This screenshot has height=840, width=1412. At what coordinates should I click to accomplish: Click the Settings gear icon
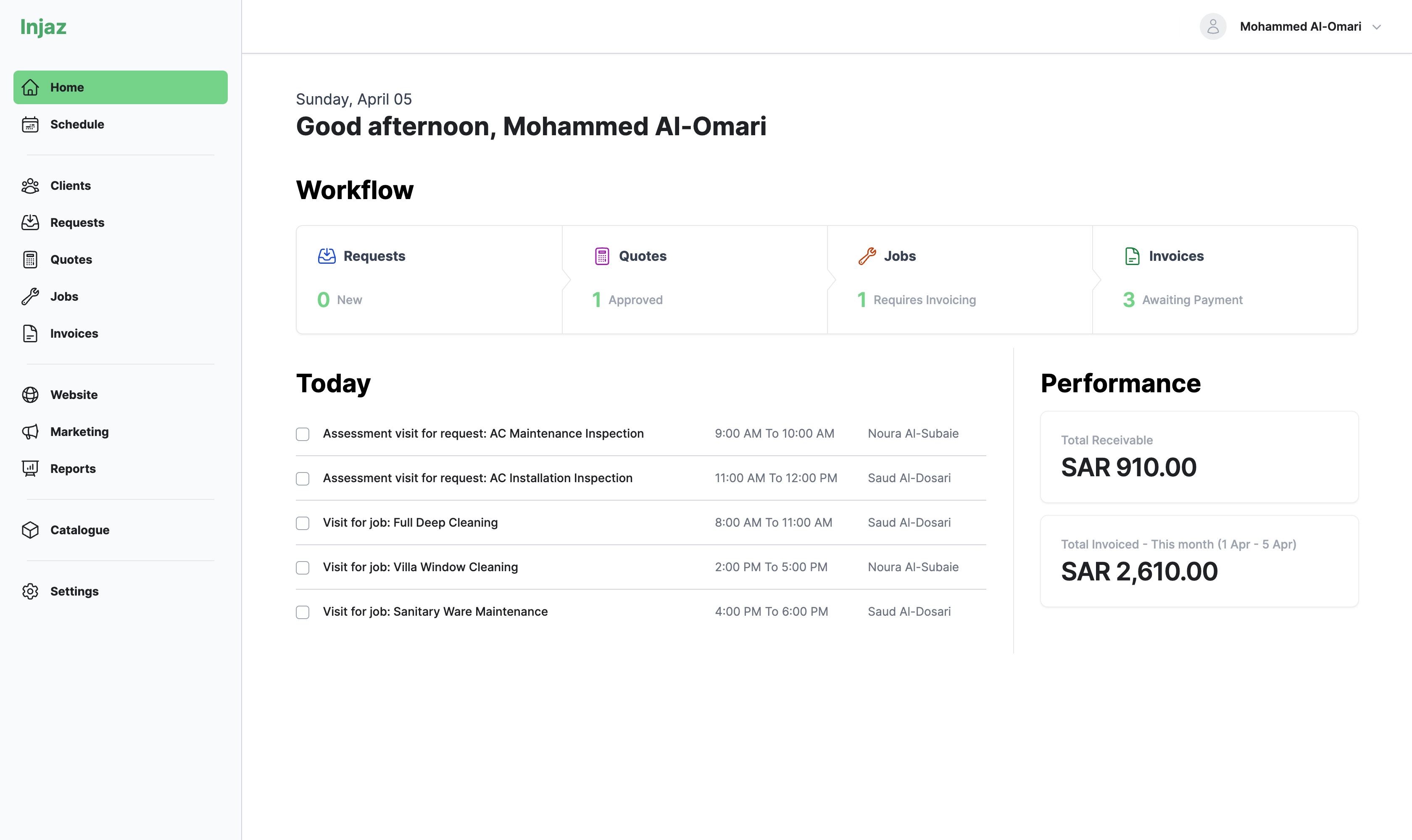pos(30,591)
